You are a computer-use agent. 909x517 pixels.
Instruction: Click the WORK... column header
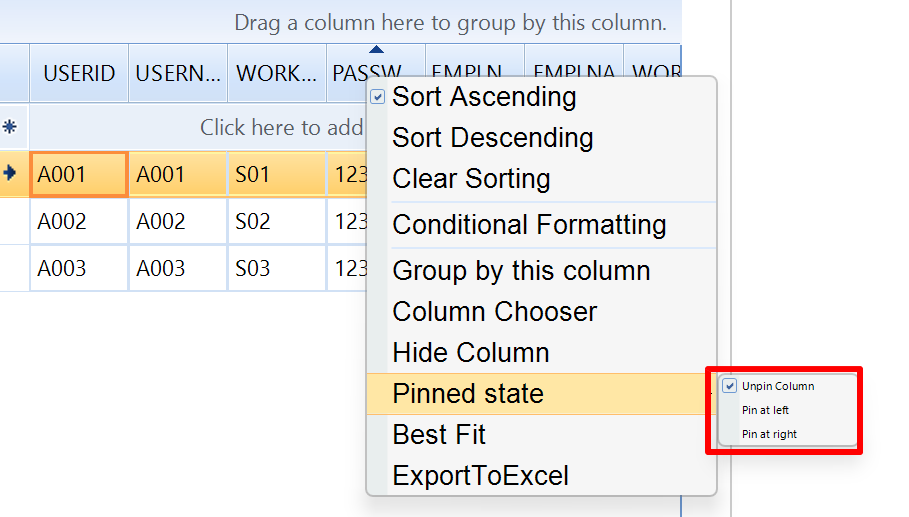[x=276, y=73]
